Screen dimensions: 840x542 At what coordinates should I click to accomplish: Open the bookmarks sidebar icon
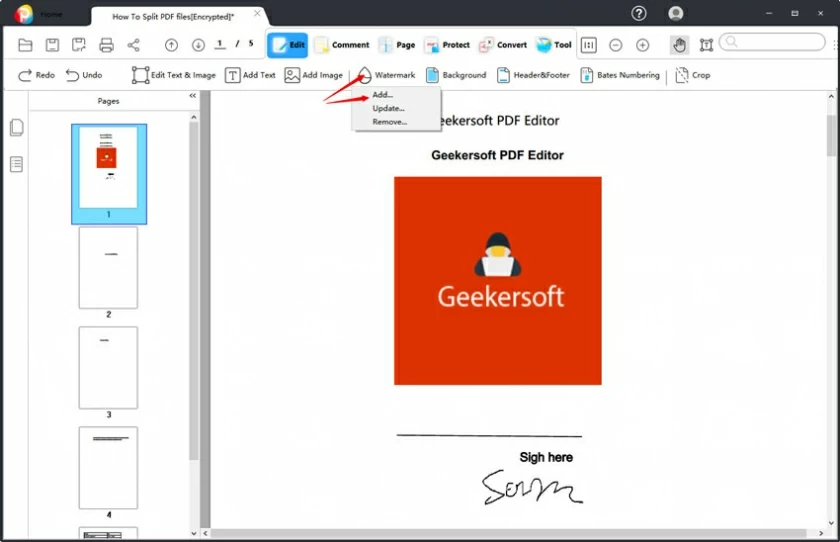click(17, 164)
